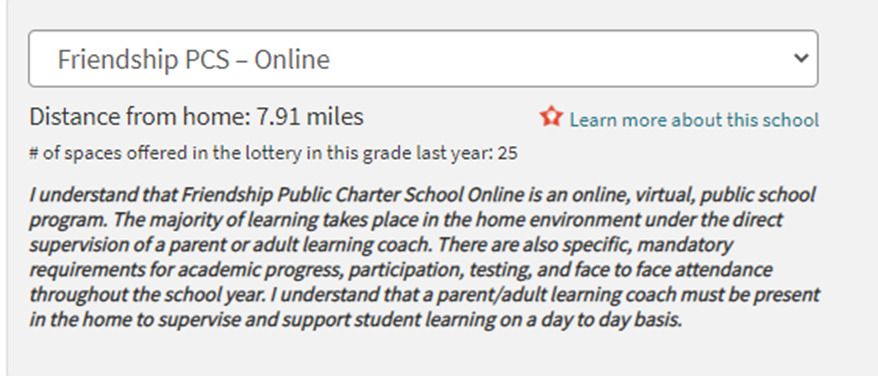This screenshot has height=376, width=878.
Task: Click the spaces offered in lottery last year line
Action: pos(273,154)
